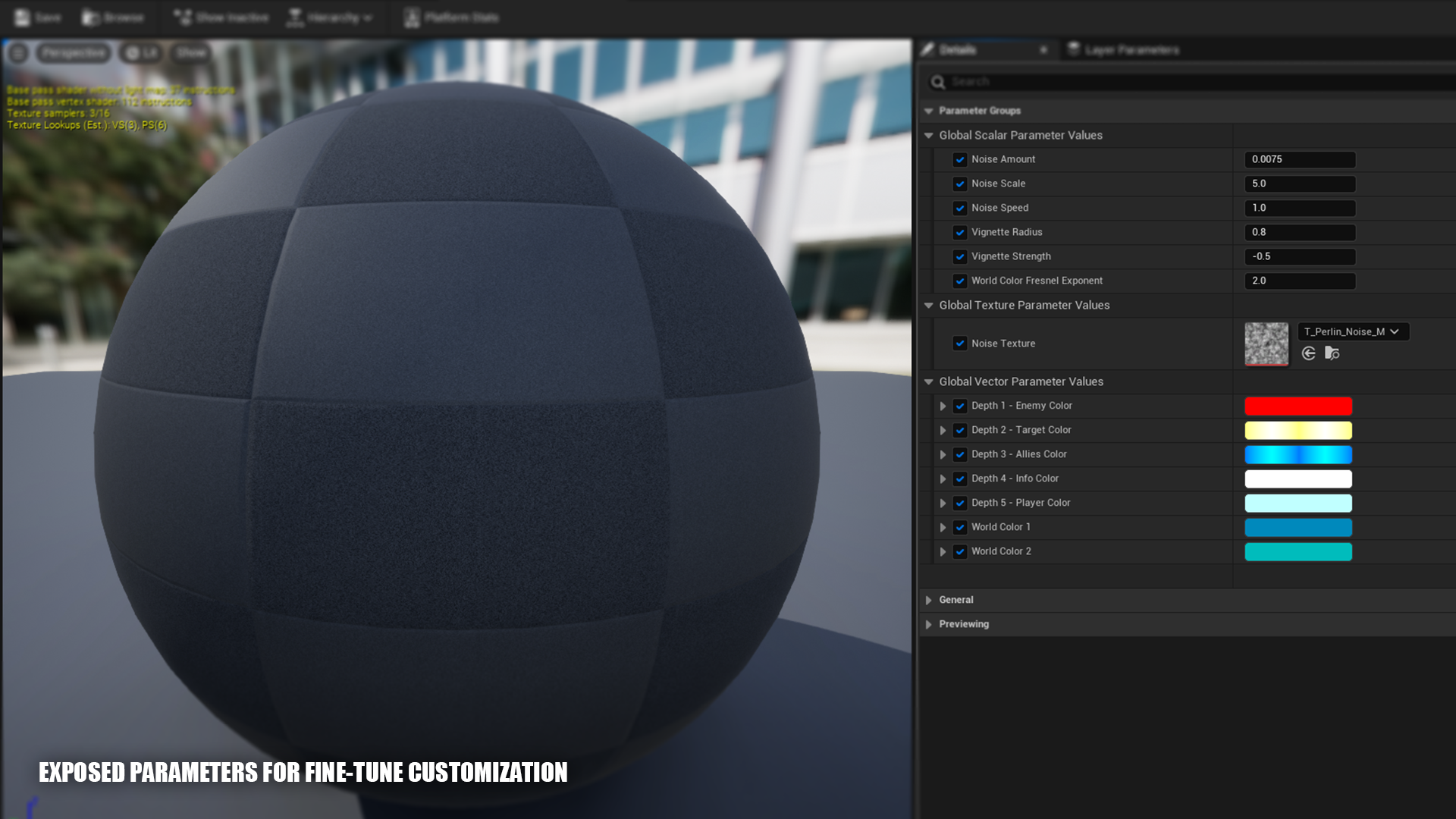Select the Details tab
Screen dimensions: 1456x819
click(957, 50)
